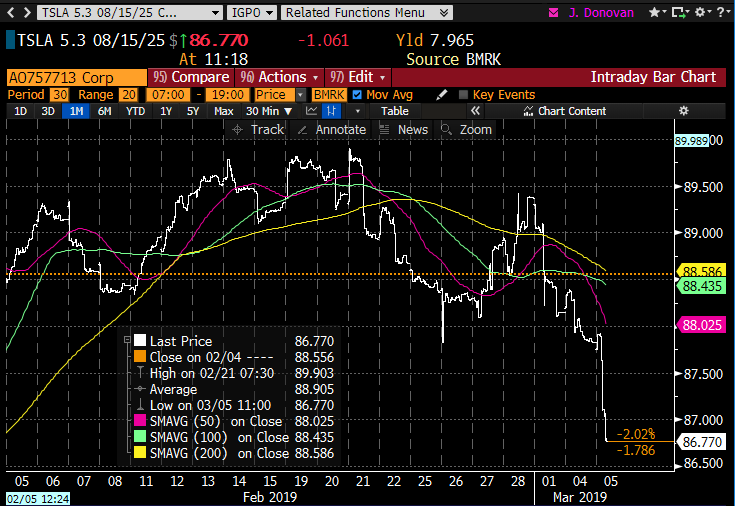This screenshot has width=735, height=506.
Task: Select the 1Y range tab
Action: 166,111
